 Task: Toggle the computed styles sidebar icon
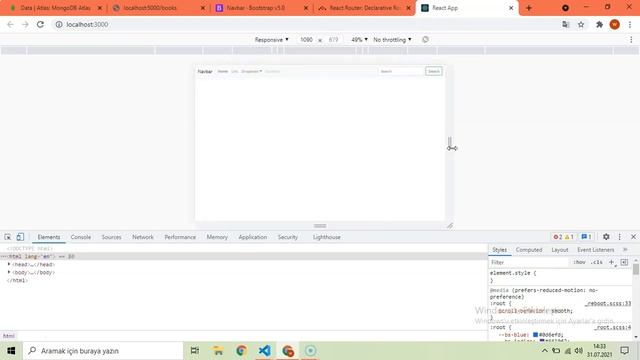click(624, 262)
